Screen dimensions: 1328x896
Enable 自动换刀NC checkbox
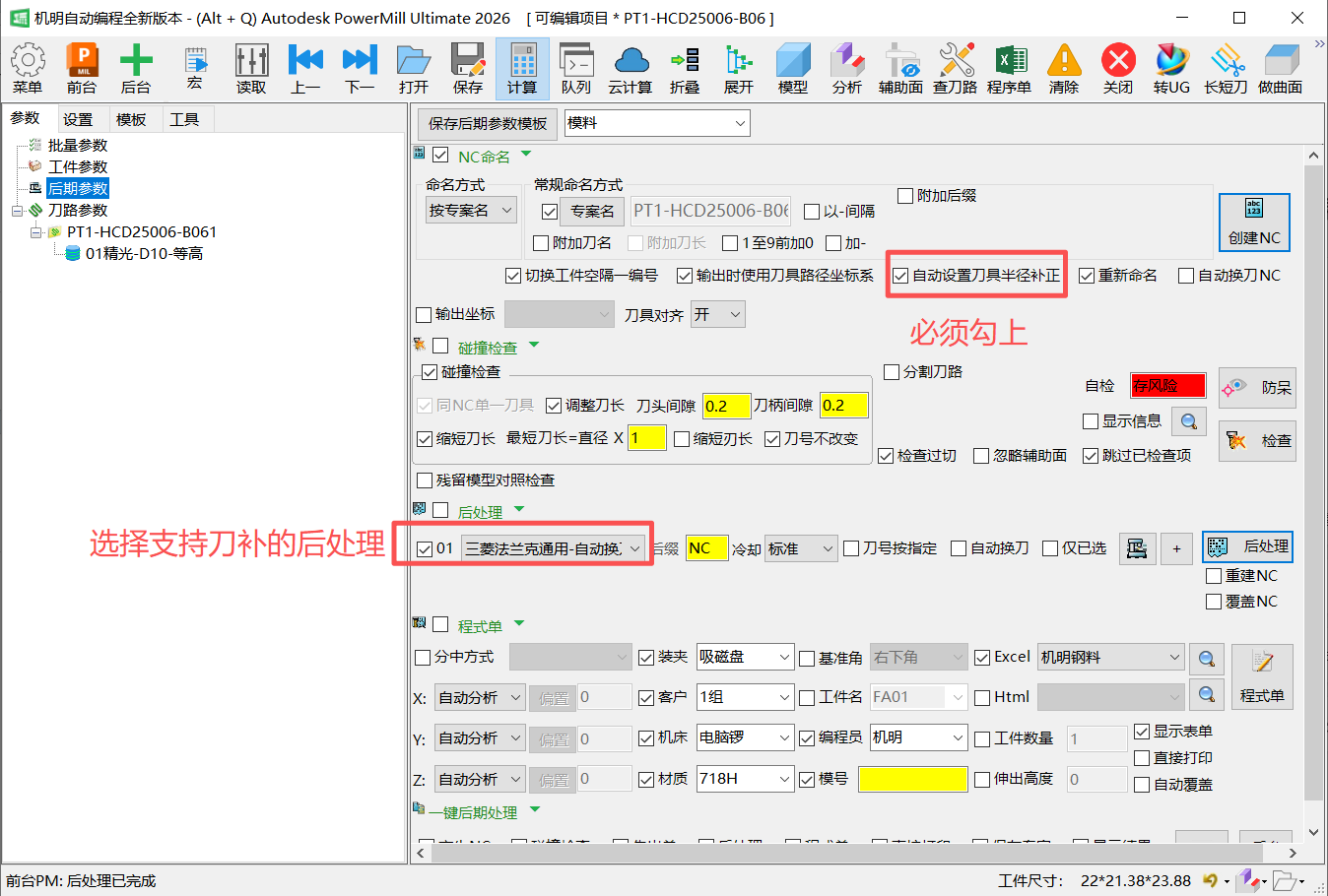click(1186, 276)
